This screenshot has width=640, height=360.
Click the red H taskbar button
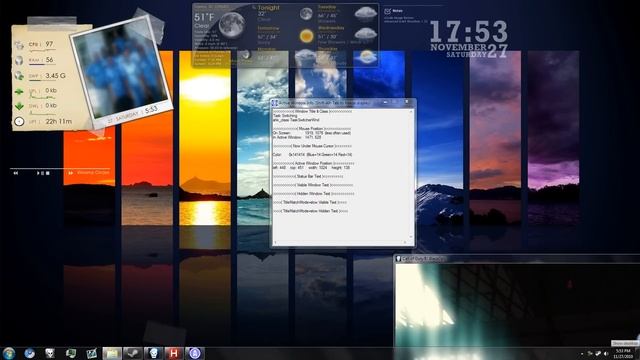coord(174,353)
